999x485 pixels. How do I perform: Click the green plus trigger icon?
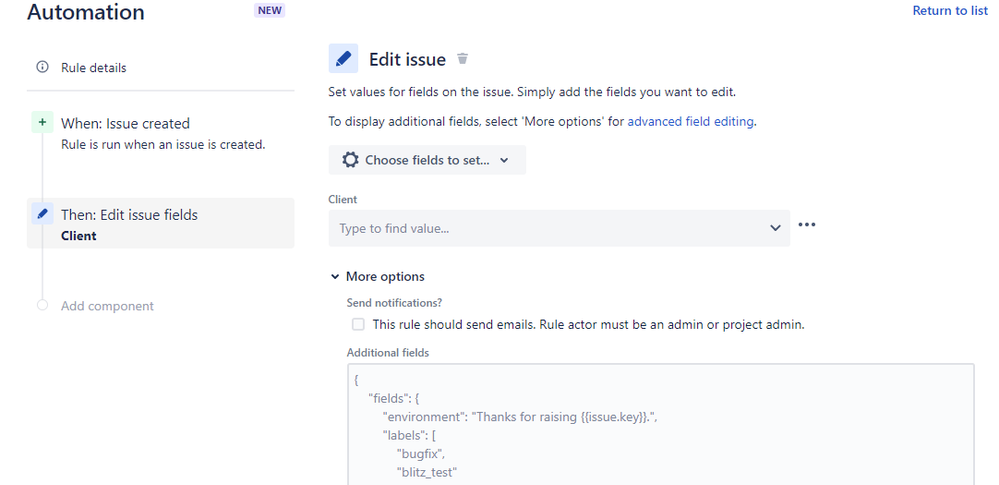42,123
